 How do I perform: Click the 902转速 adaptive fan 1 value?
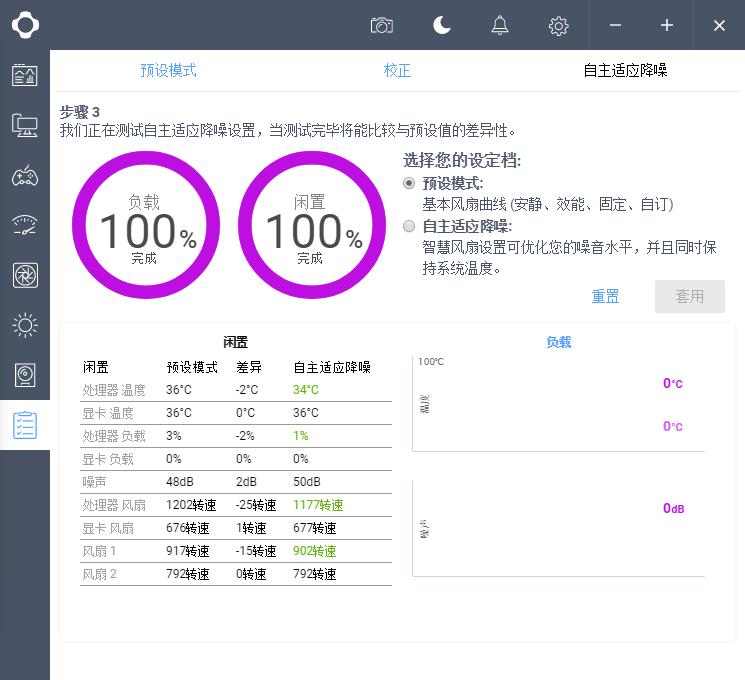tap(315, 551)
